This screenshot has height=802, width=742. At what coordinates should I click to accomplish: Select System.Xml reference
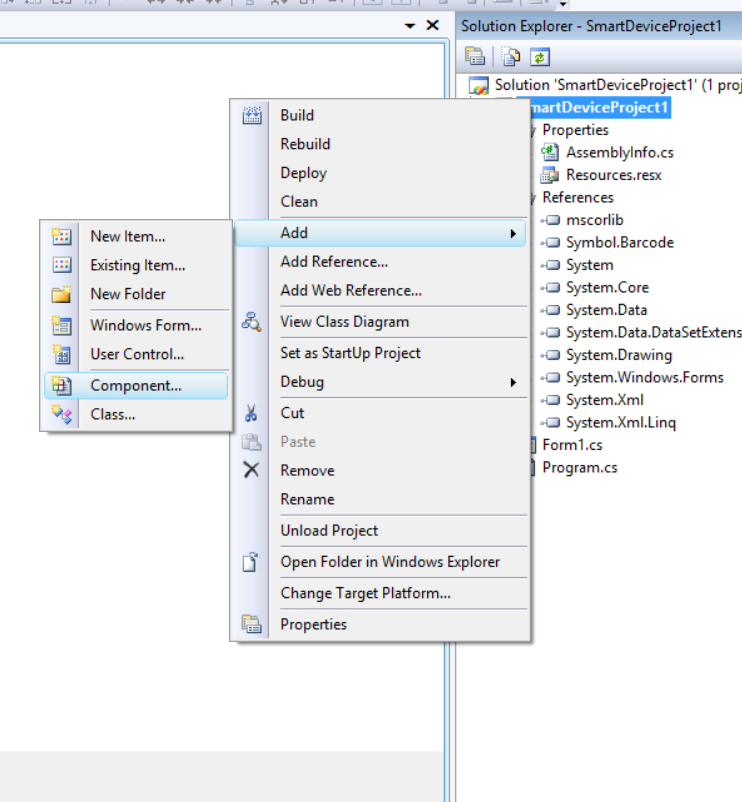coord(604,400)
